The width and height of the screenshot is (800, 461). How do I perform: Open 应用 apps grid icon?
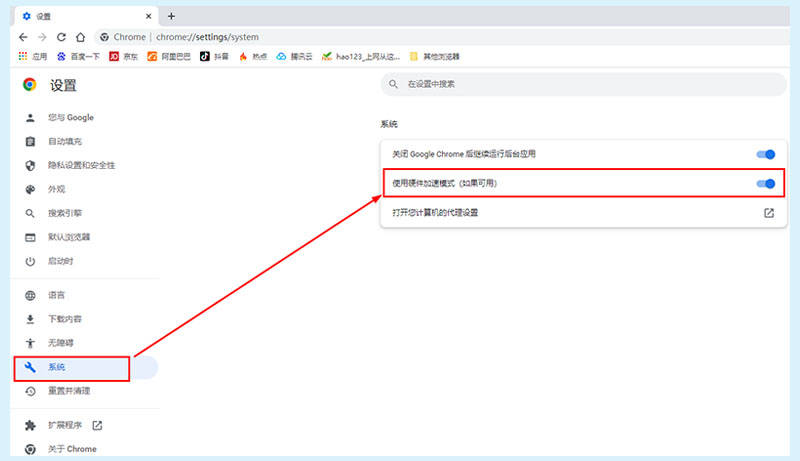[23, 57]
